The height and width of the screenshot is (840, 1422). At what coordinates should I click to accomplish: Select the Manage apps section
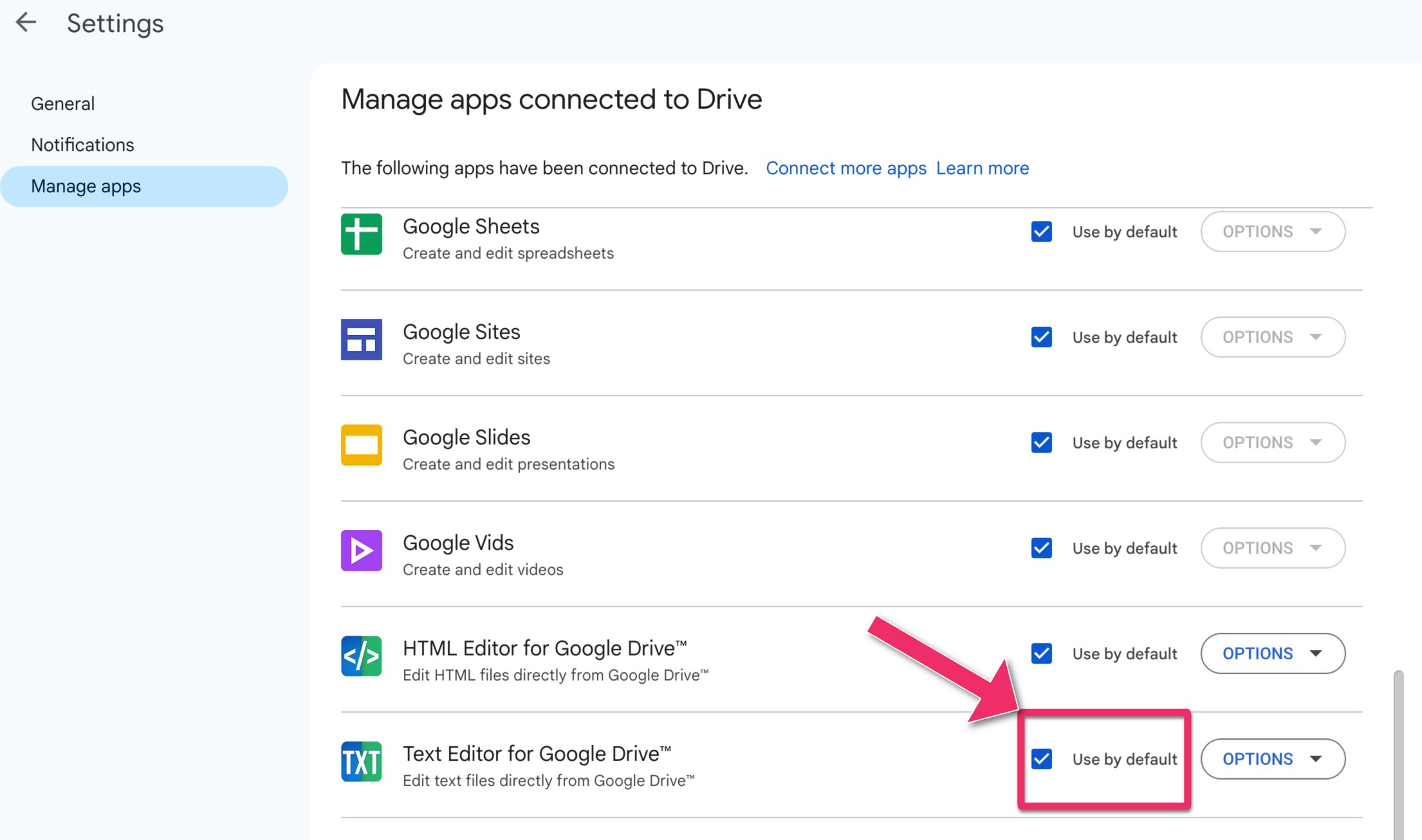click(x=144, y=187)
